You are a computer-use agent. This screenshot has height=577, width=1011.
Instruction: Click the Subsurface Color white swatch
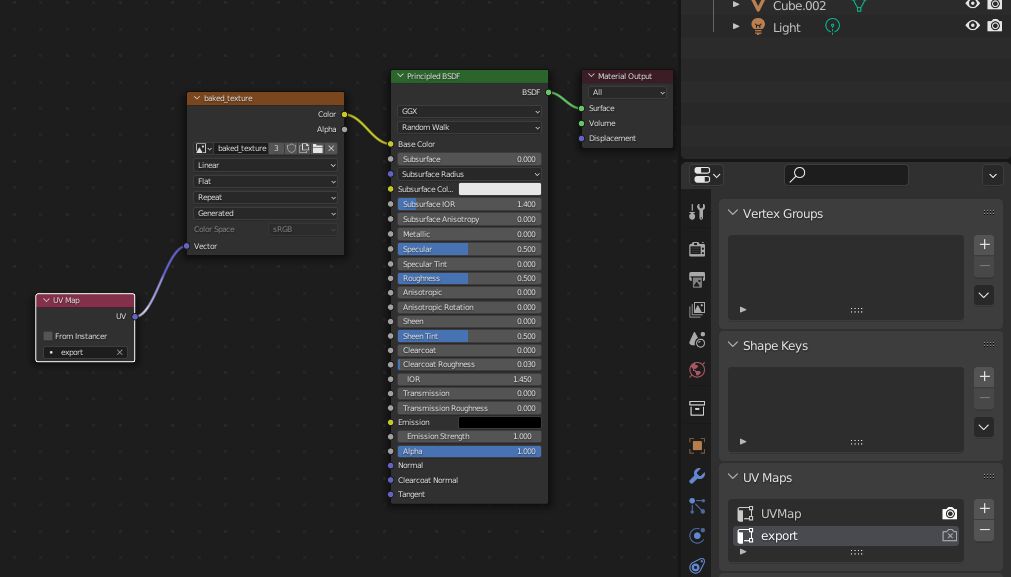point(500,189)
